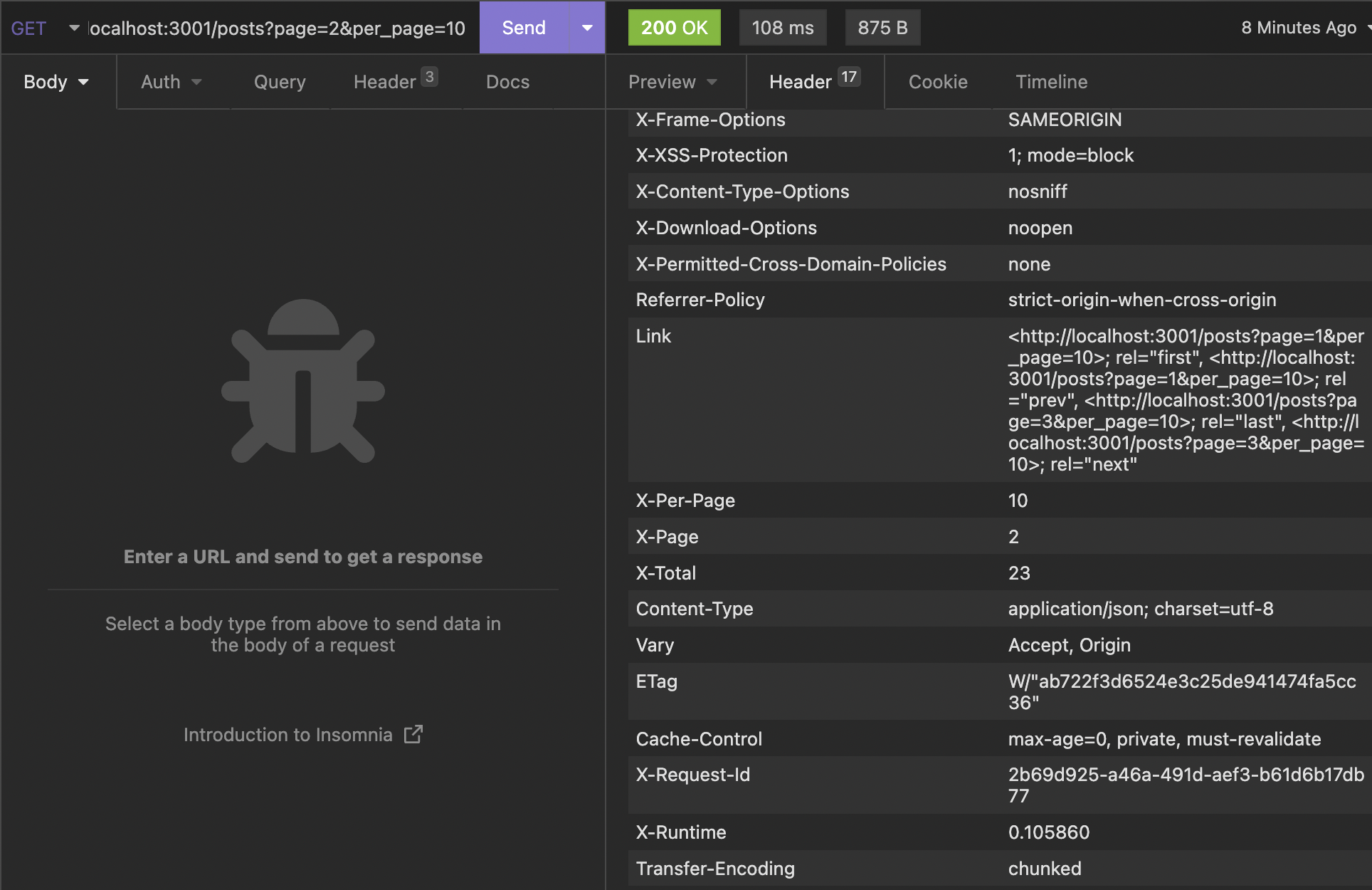Open the Introduction to Insomnia link
Screen dimensions: 1372x890
point(287,734)
